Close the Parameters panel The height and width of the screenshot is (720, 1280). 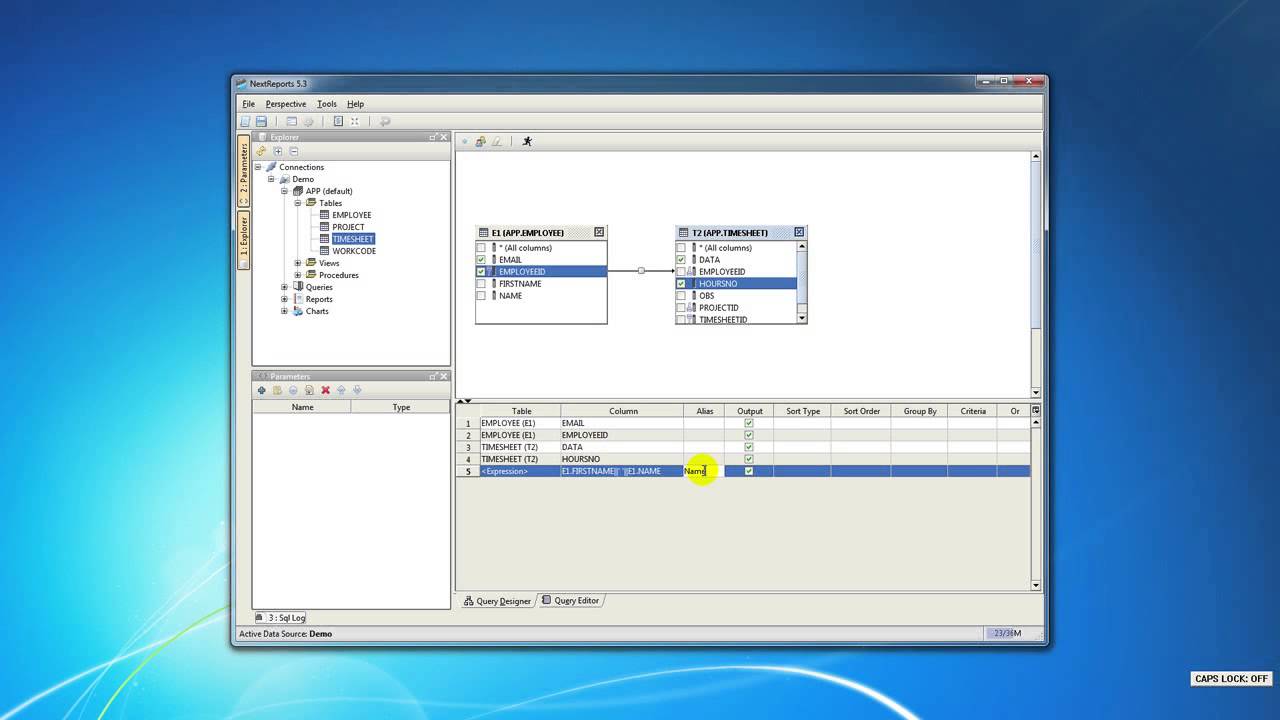click(444, 376)
